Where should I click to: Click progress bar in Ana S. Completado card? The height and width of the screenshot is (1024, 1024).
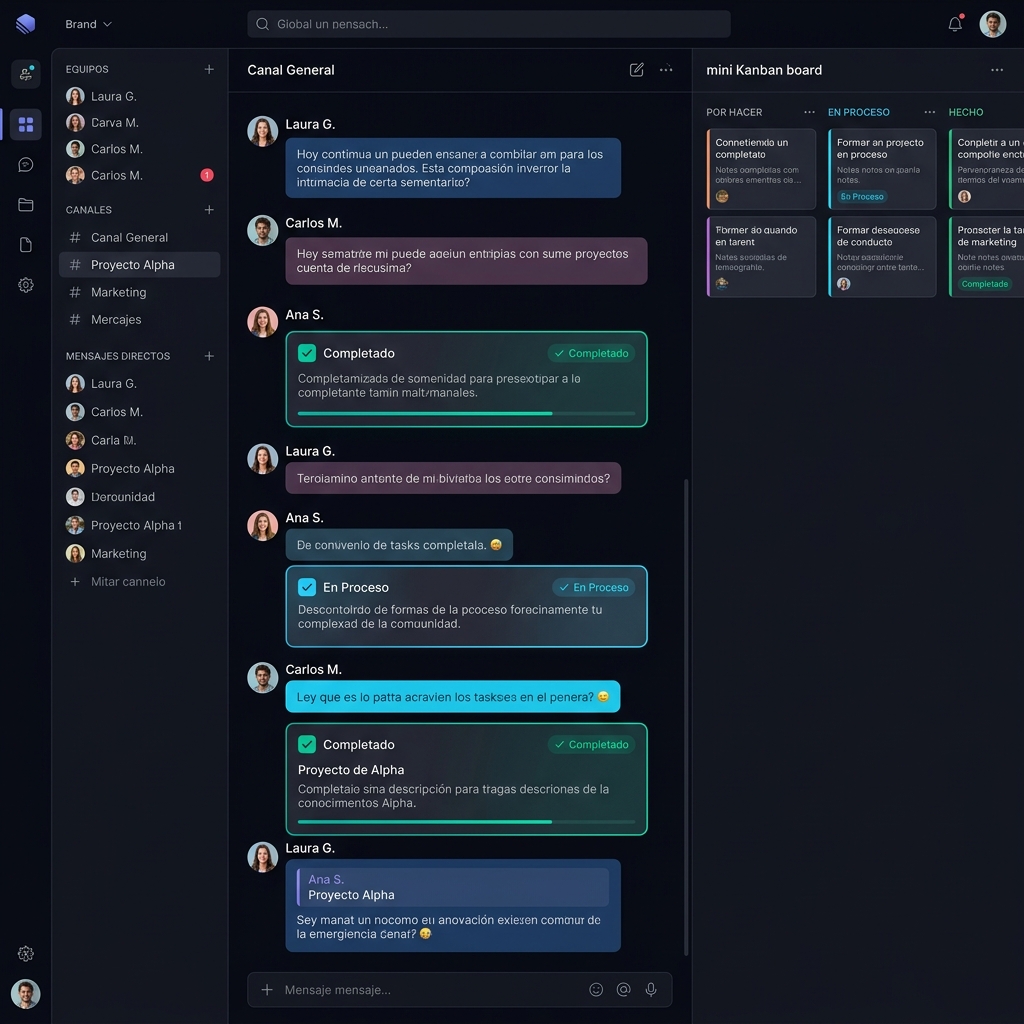click(x=466, y=413)
